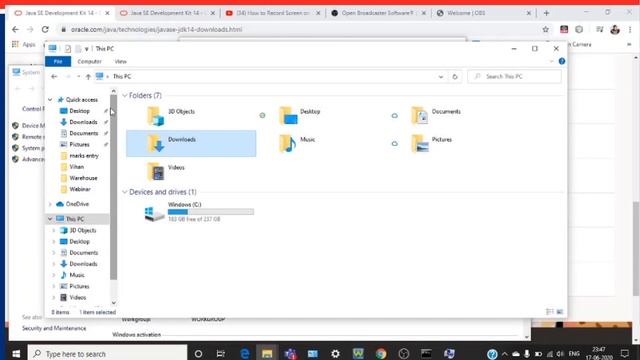Switch to the Welcome OBS tab
This screenshot has width=640, height=360.
tap(484, 13)
